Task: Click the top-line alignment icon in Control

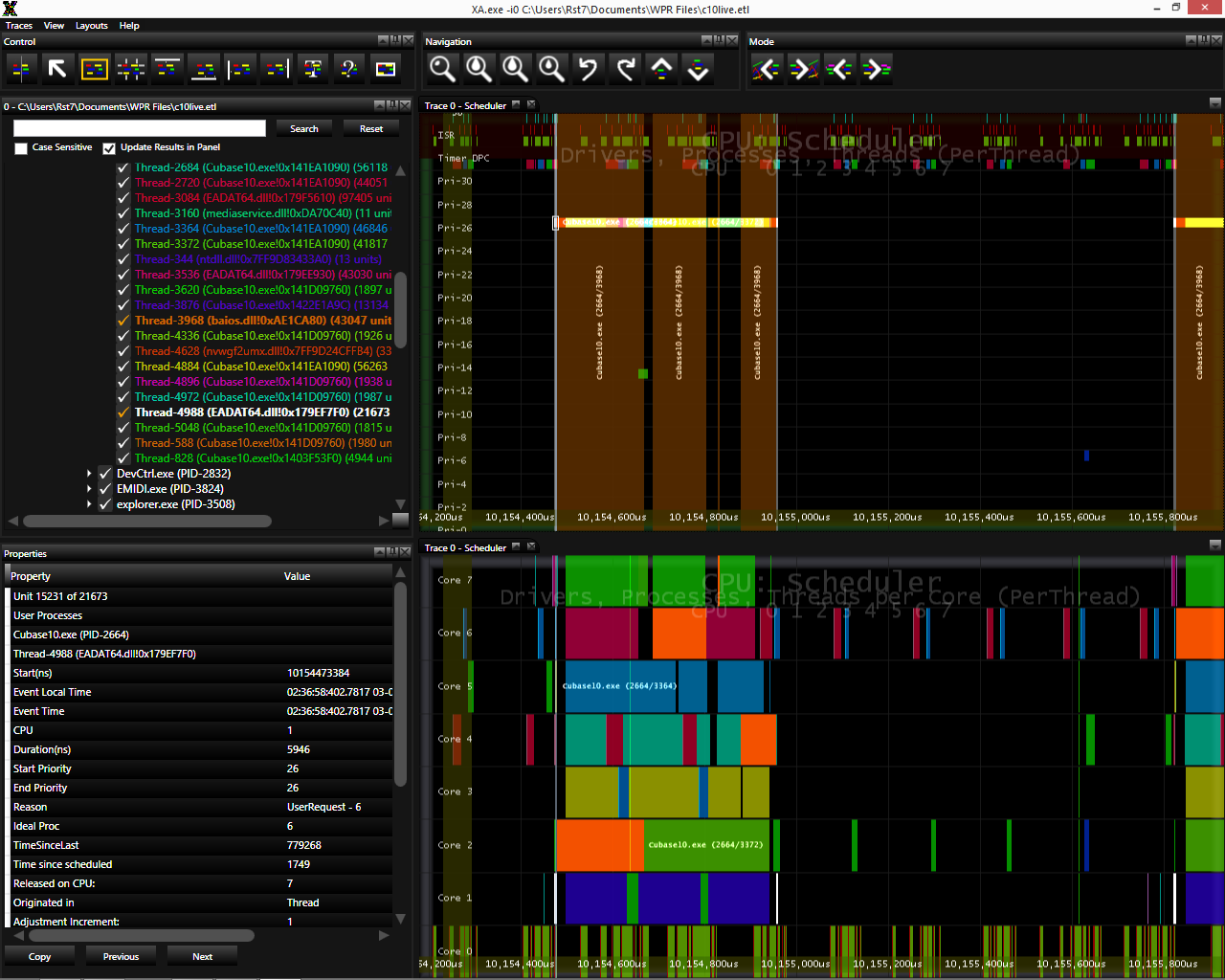Action: (167, 69)
